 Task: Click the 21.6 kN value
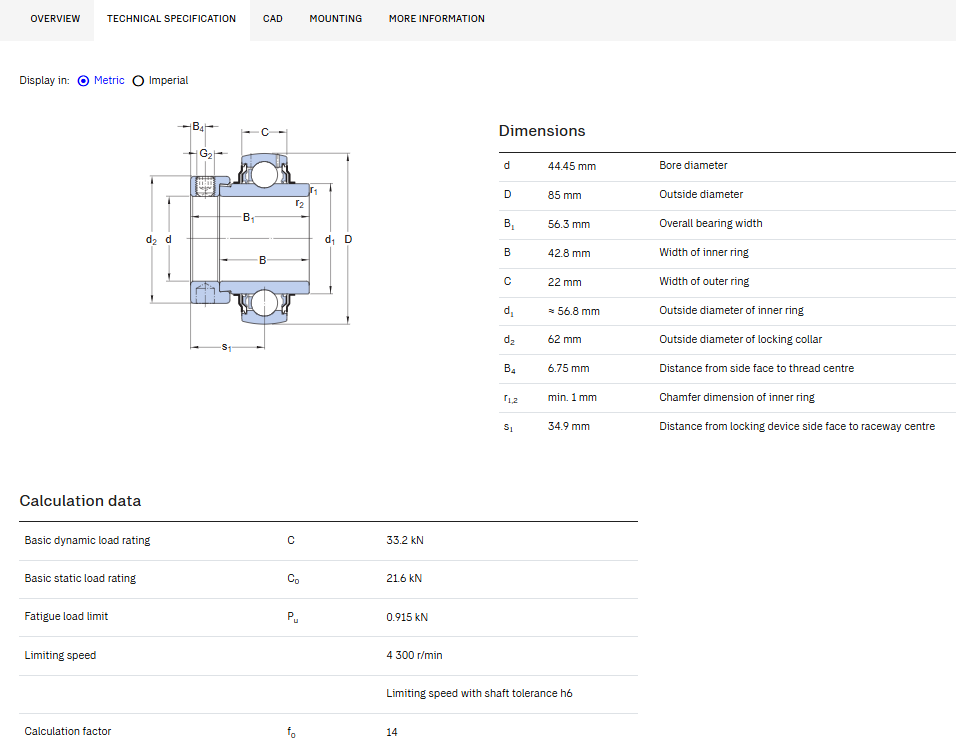coord(404,578)
